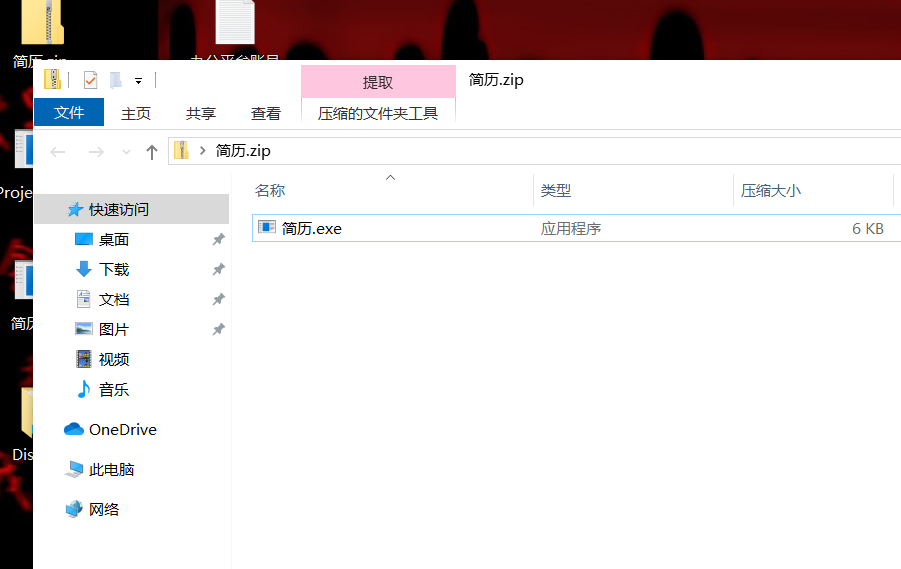Screen dimensions: 901x569
Task: Open OneDrive from the navigation pane
Action: 122,429
